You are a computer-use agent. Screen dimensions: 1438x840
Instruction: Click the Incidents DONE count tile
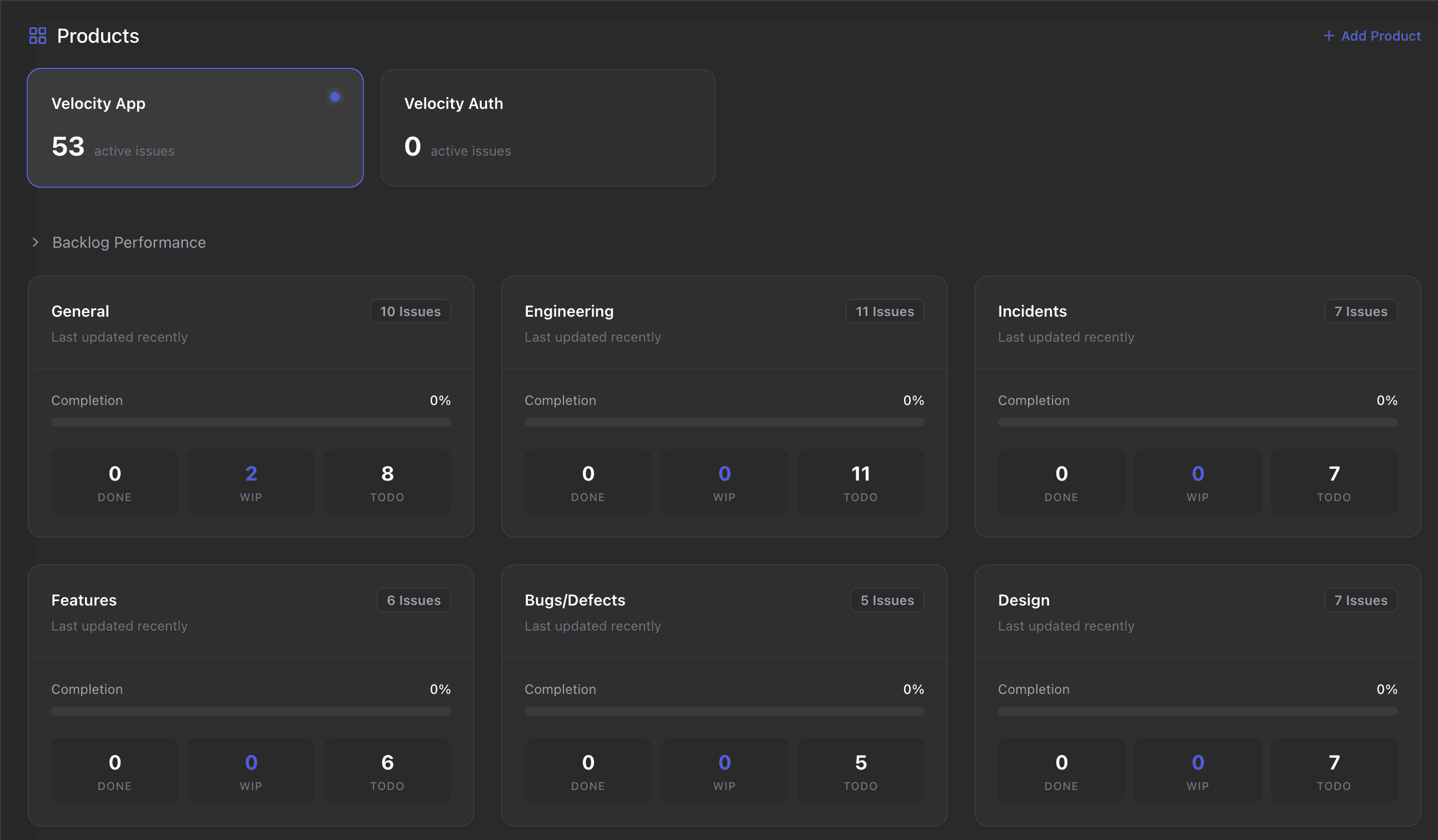click(1061, 482)
